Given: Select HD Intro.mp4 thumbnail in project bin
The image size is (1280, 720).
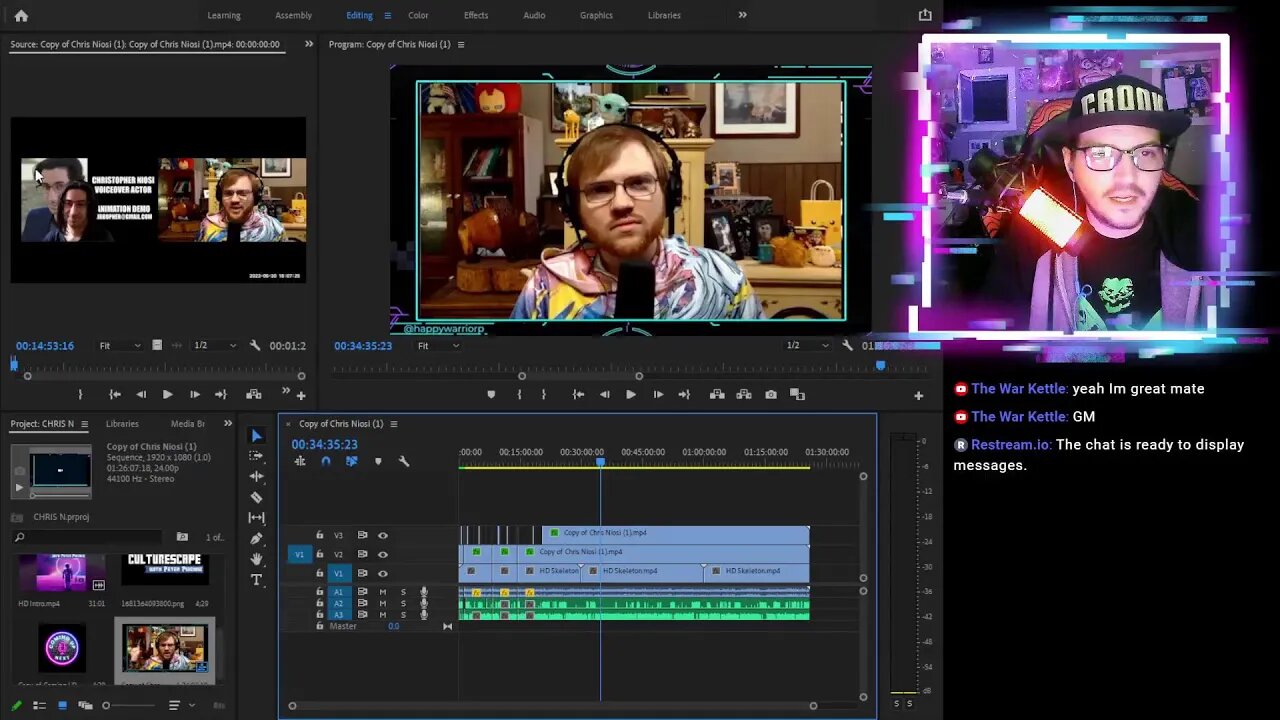Looking at the screenshot, I should click(x=61, y=573).
